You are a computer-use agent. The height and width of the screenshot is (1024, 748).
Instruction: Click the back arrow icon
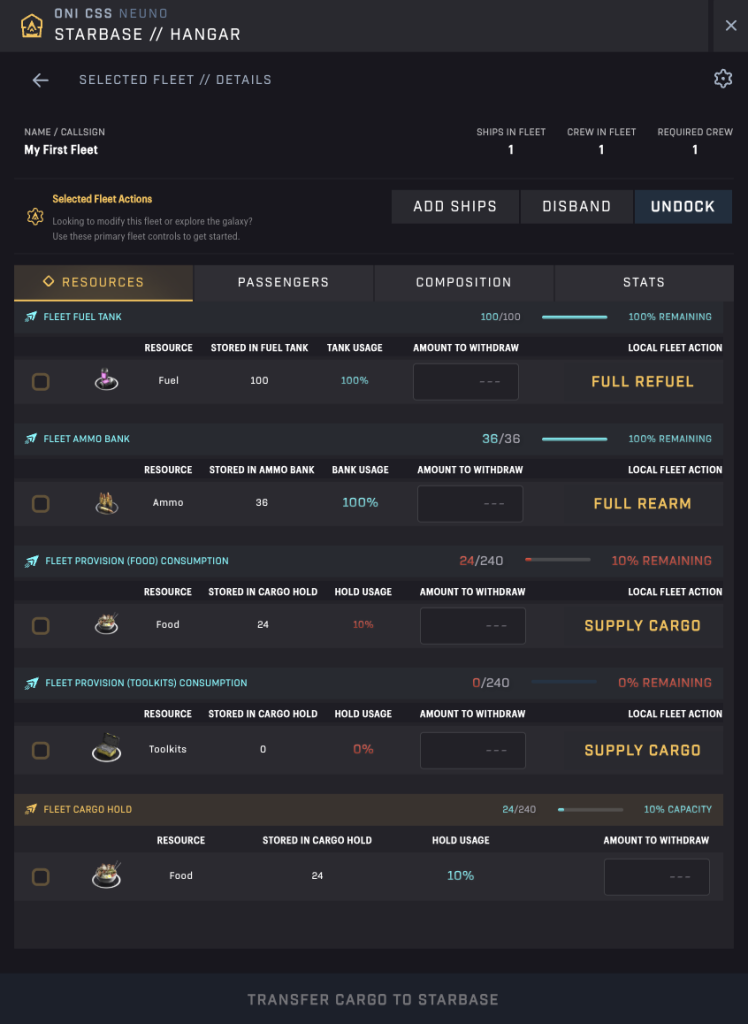(40, 80)
